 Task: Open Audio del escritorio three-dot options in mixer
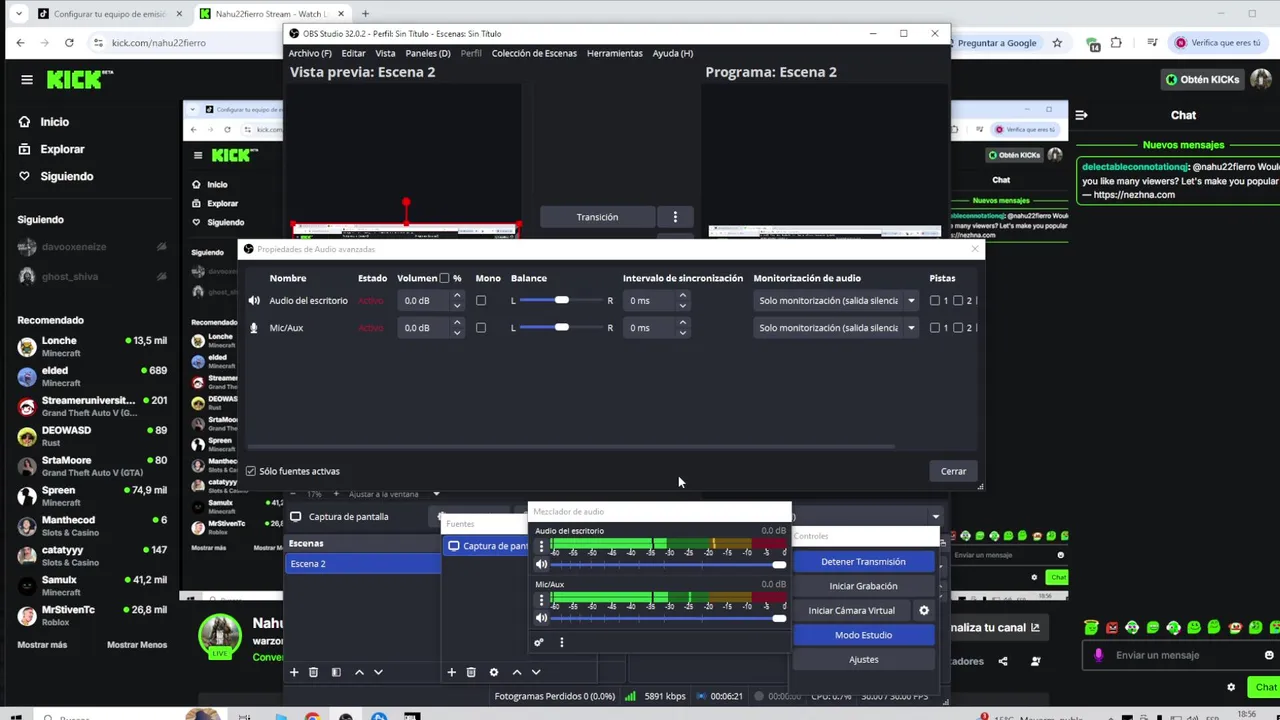pos(542,547)
